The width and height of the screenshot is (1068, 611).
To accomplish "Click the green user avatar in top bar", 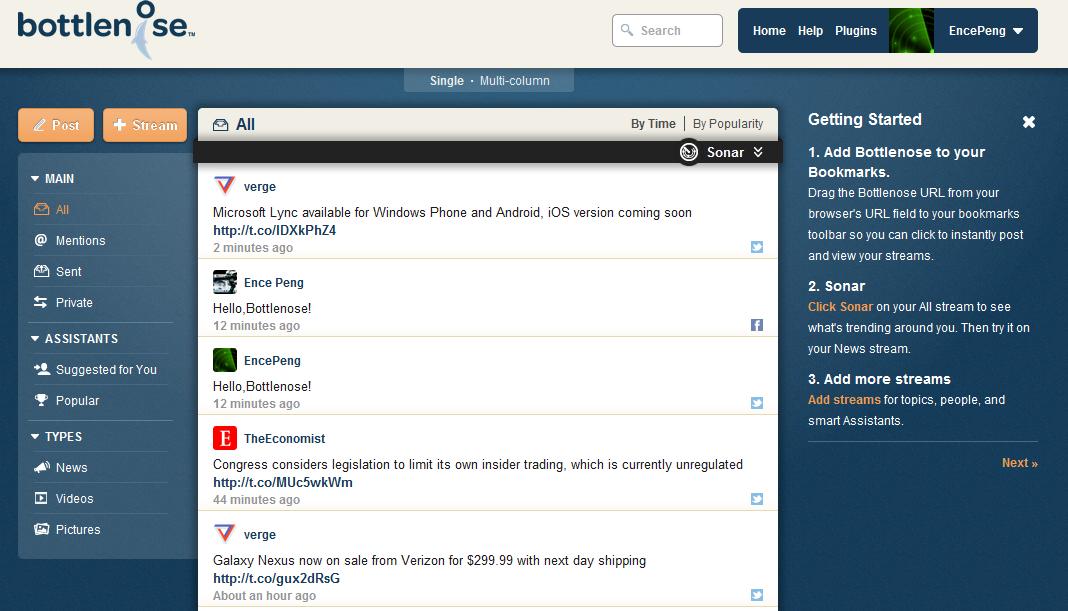I will pyautogui.click(x=911, y=31).
